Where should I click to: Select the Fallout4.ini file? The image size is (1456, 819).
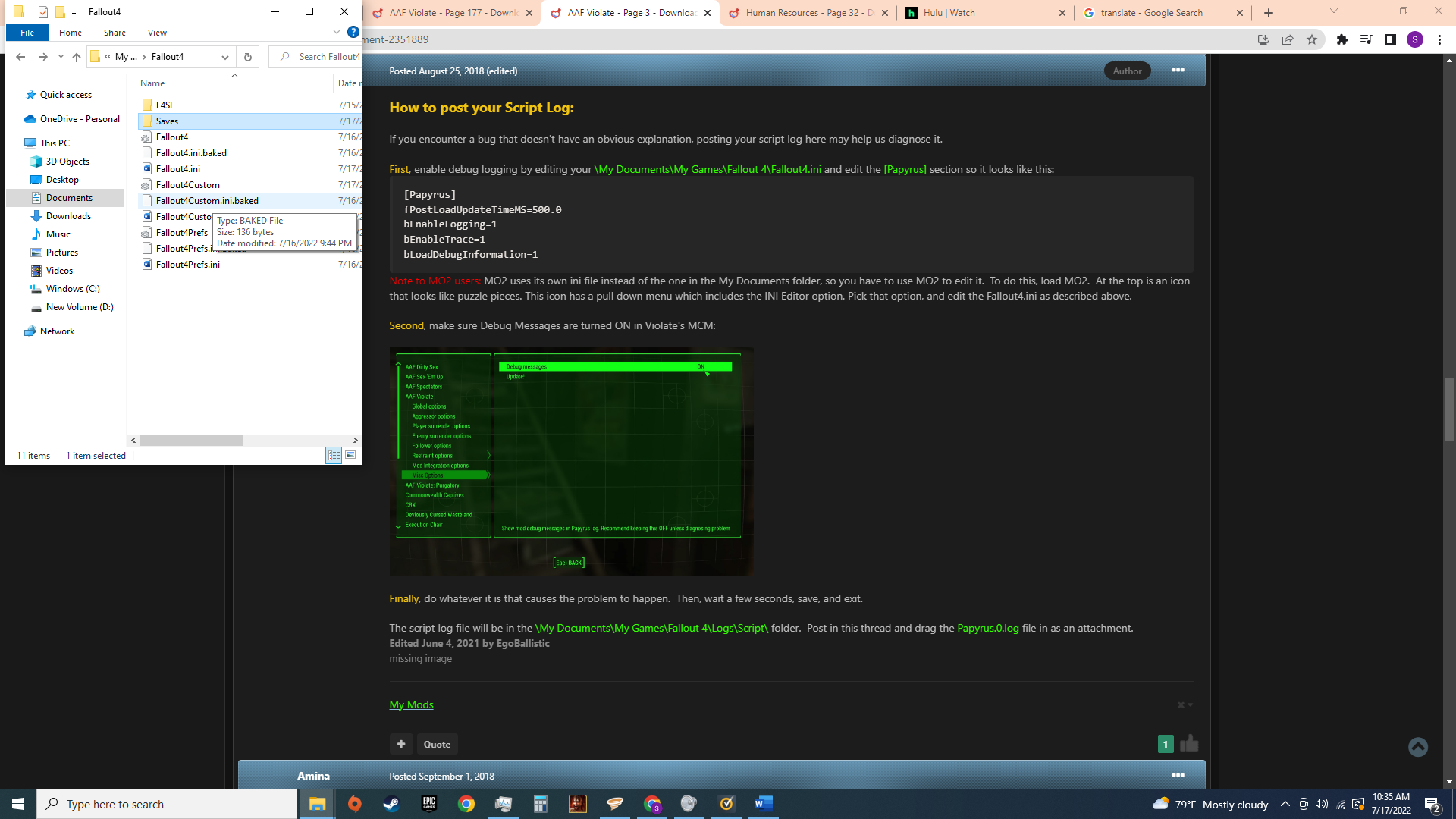coord(177,169)
